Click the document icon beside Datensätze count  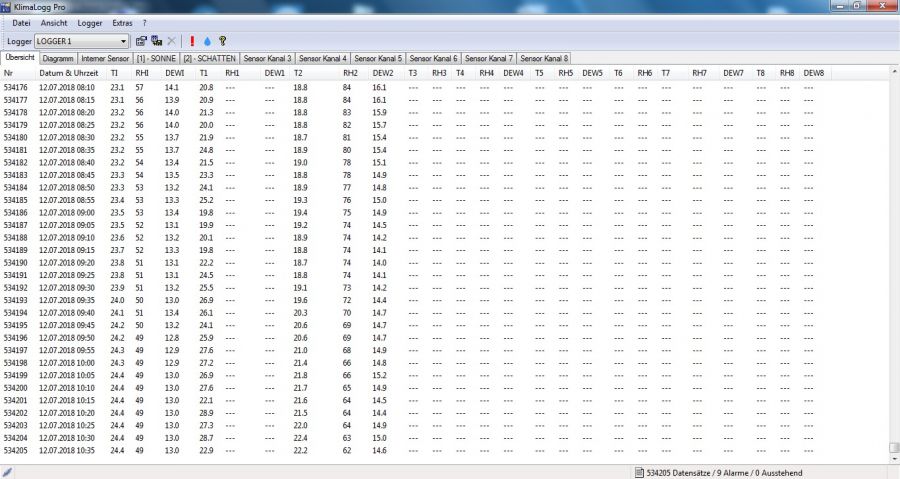[639, 472]
